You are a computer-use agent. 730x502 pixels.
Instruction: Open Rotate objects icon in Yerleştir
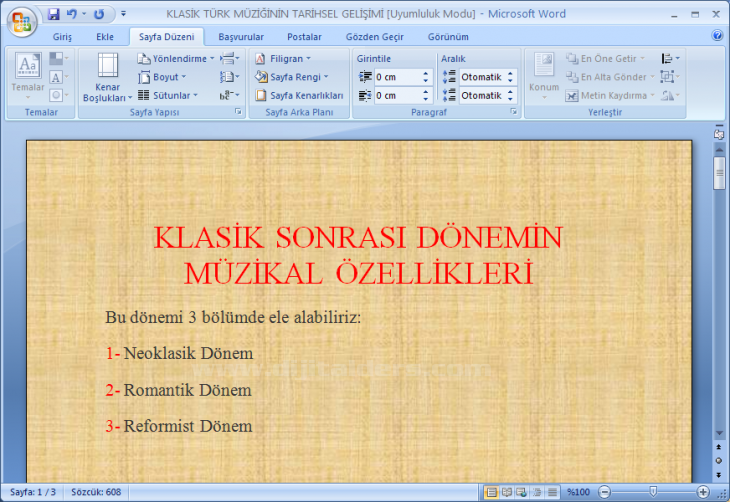pos(670,95)
